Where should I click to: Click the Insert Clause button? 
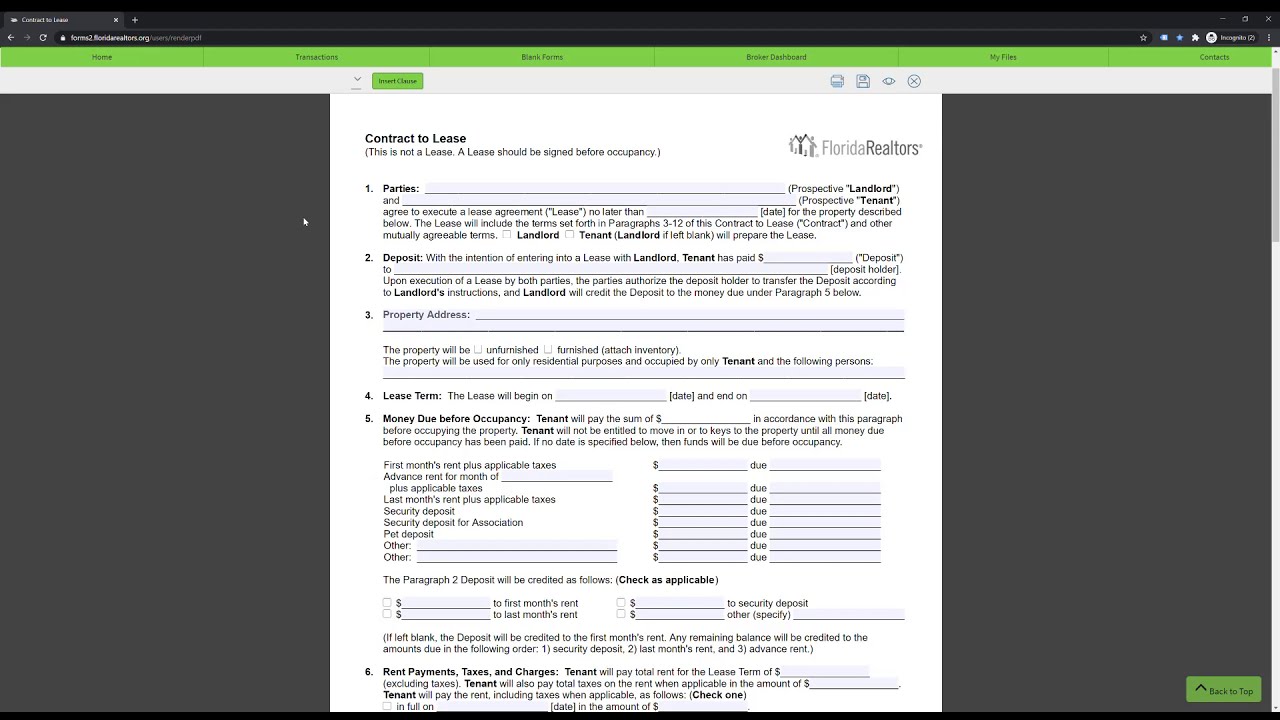(x=398, y=81)
